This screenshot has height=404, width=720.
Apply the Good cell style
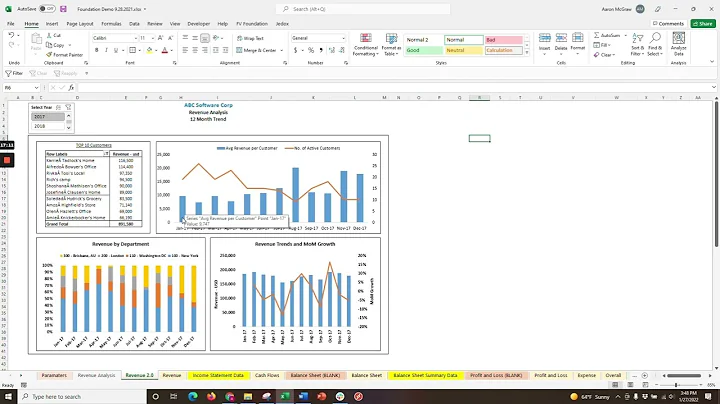424,50
